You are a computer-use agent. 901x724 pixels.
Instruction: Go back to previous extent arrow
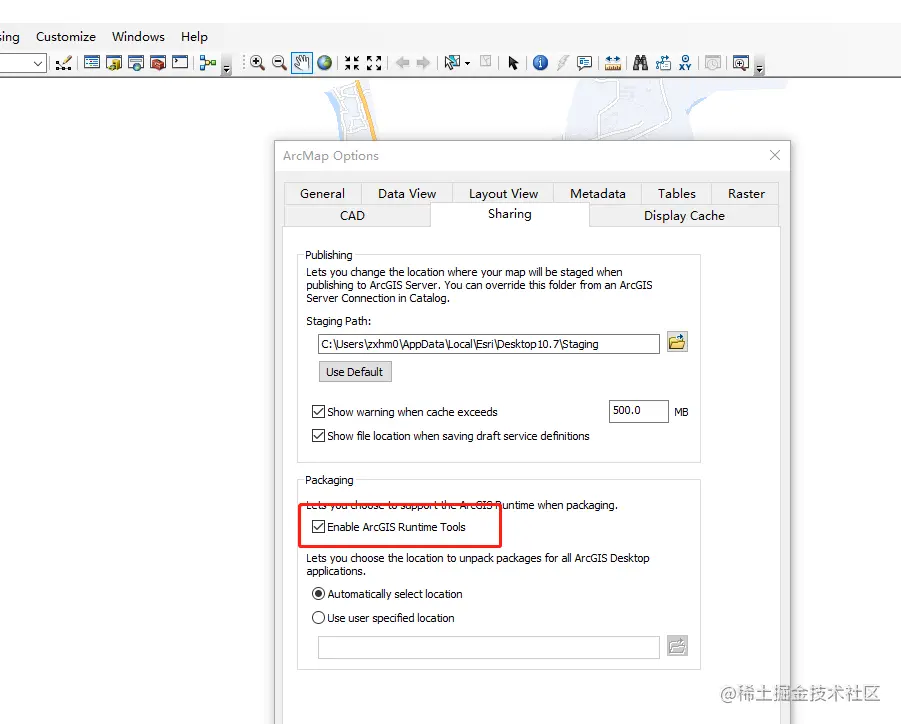402,63
